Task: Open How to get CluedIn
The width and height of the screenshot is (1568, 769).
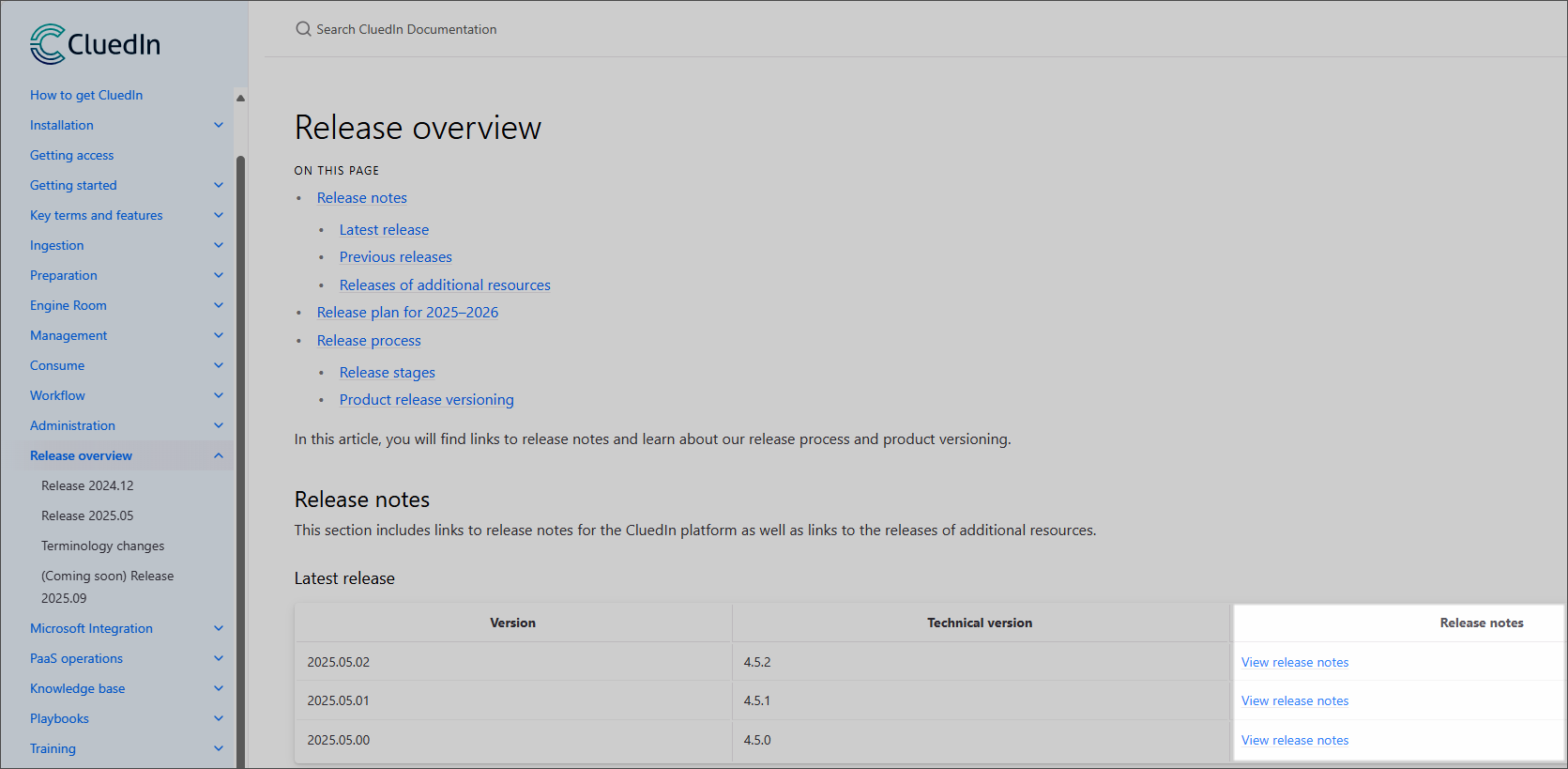Action: point(86,95)
